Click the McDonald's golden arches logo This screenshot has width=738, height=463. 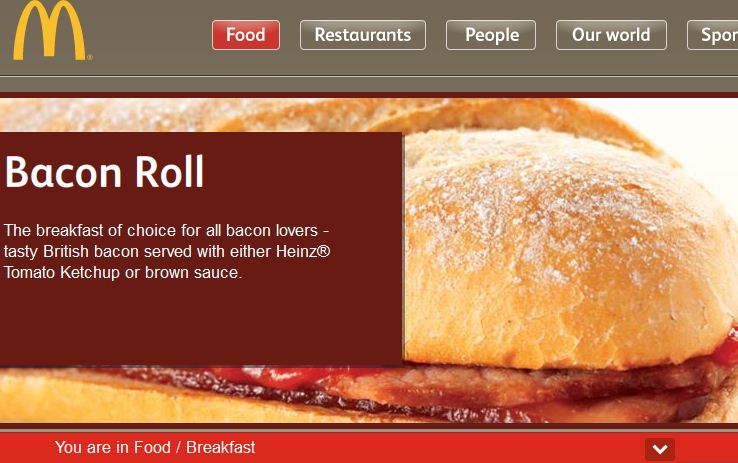pyautogui.click(x=49, y=30)
